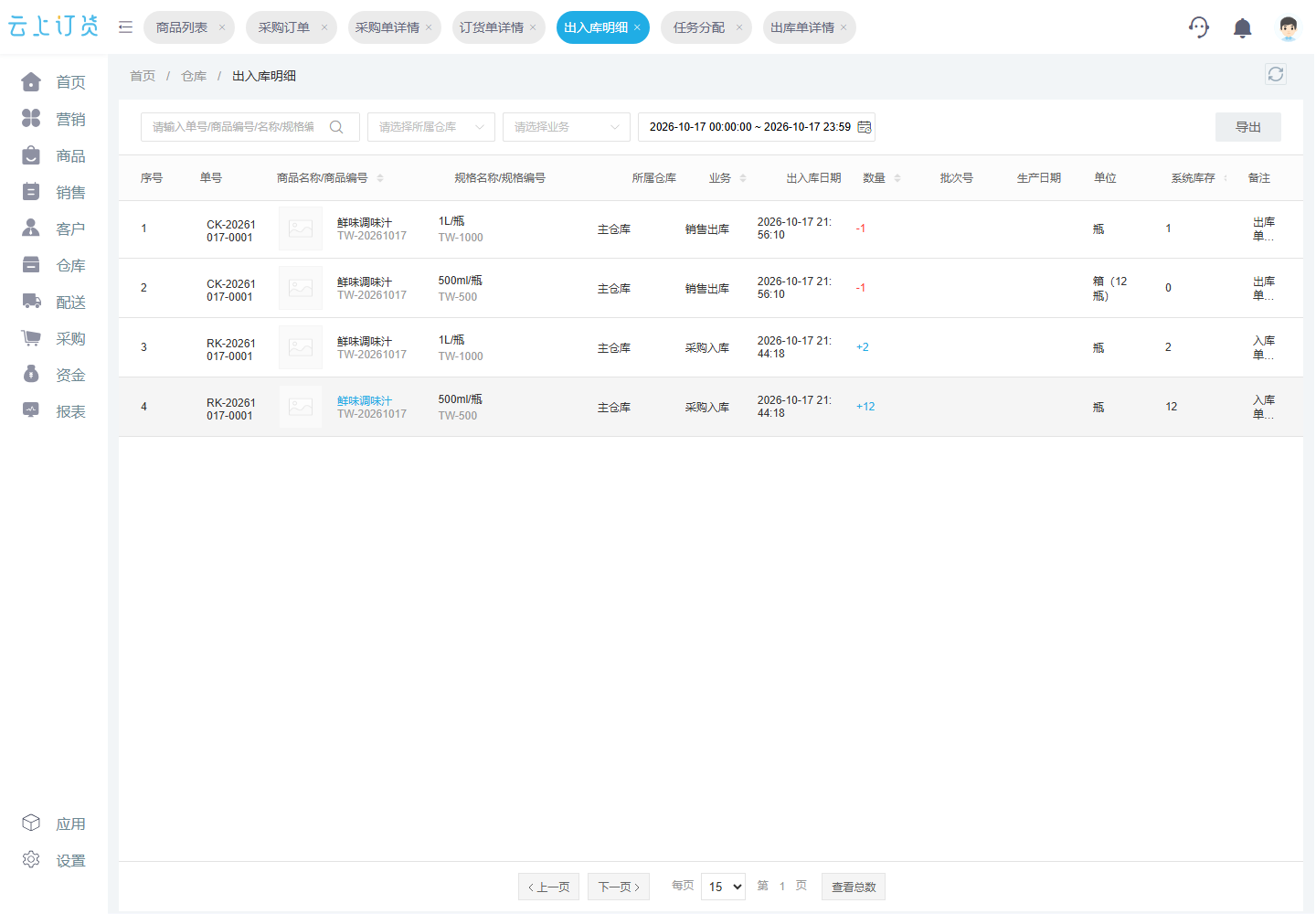Viewport: 1316px width, 914px height.
Task: Close the 出库单详情 tab
Action: coord(844,27)
